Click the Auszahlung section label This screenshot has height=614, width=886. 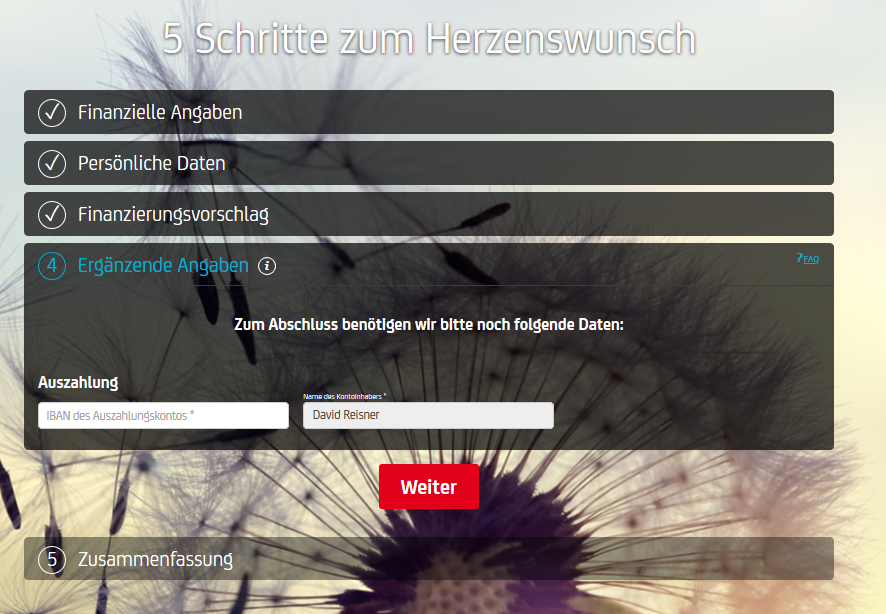(77, 382)
